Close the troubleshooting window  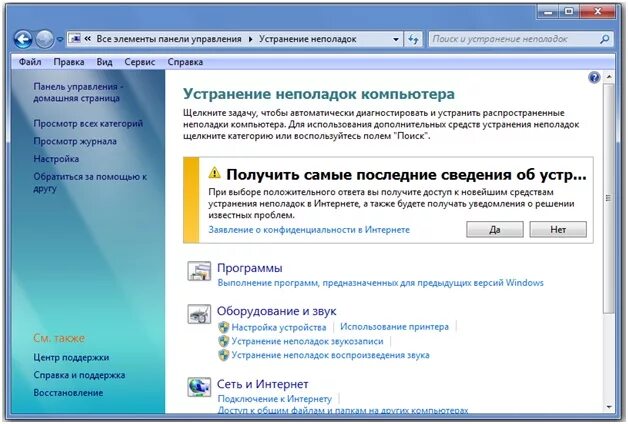pyautogui.click(x=597, y=12)
